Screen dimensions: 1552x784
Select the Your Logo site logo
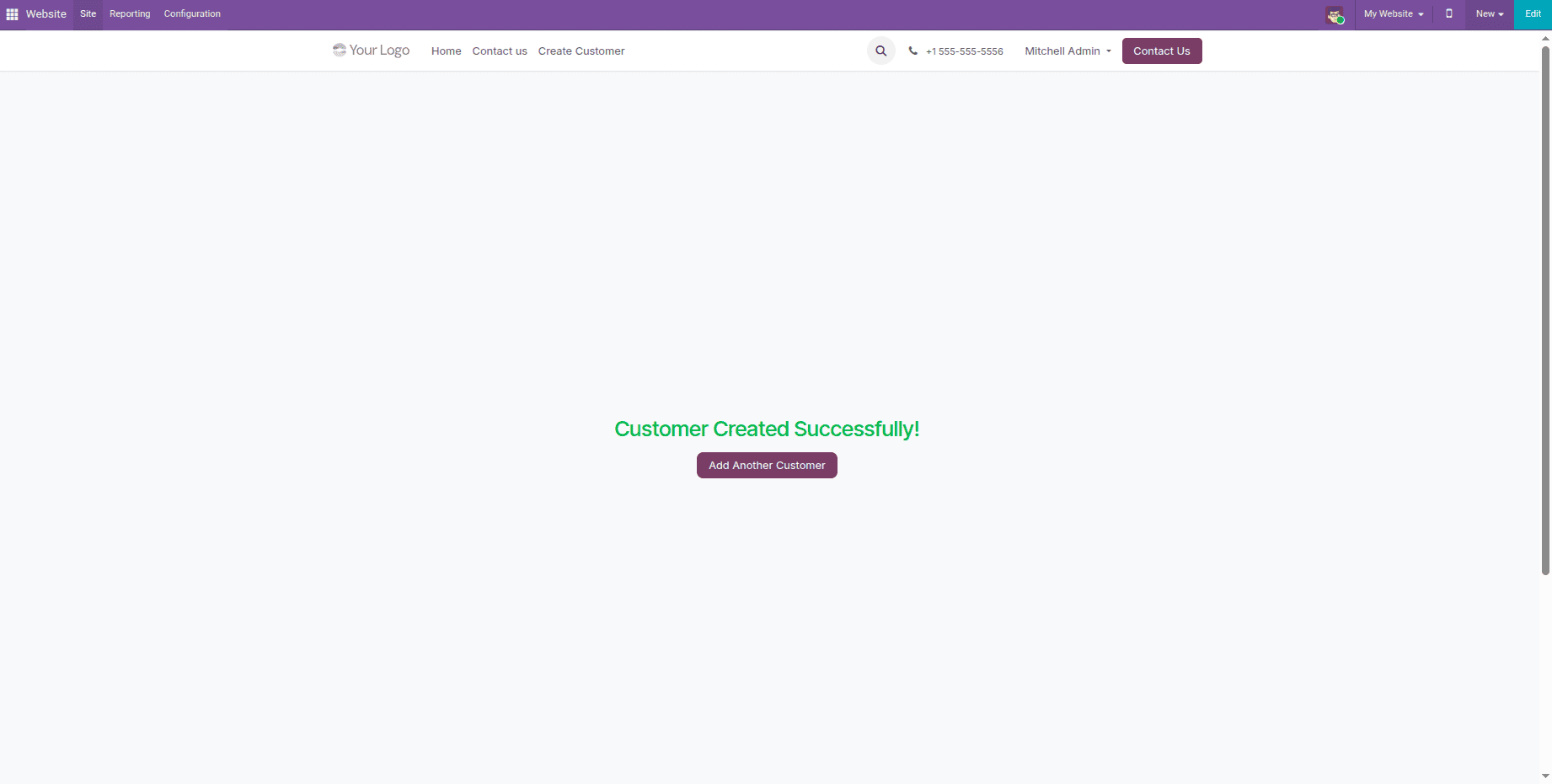(x=371, y=51)
